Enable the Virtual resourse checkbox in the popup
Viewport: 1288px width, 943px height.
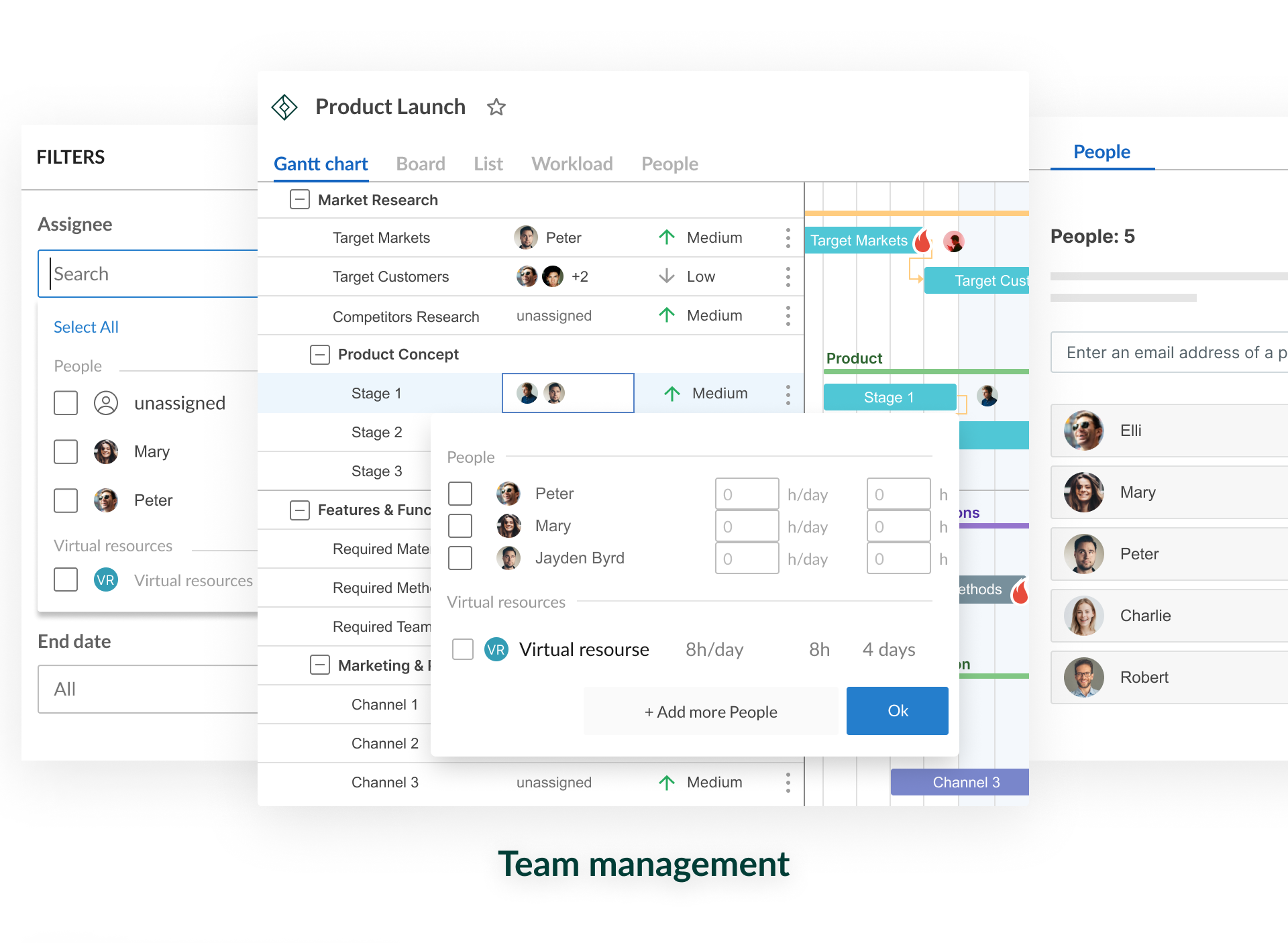tap(463, 649)
